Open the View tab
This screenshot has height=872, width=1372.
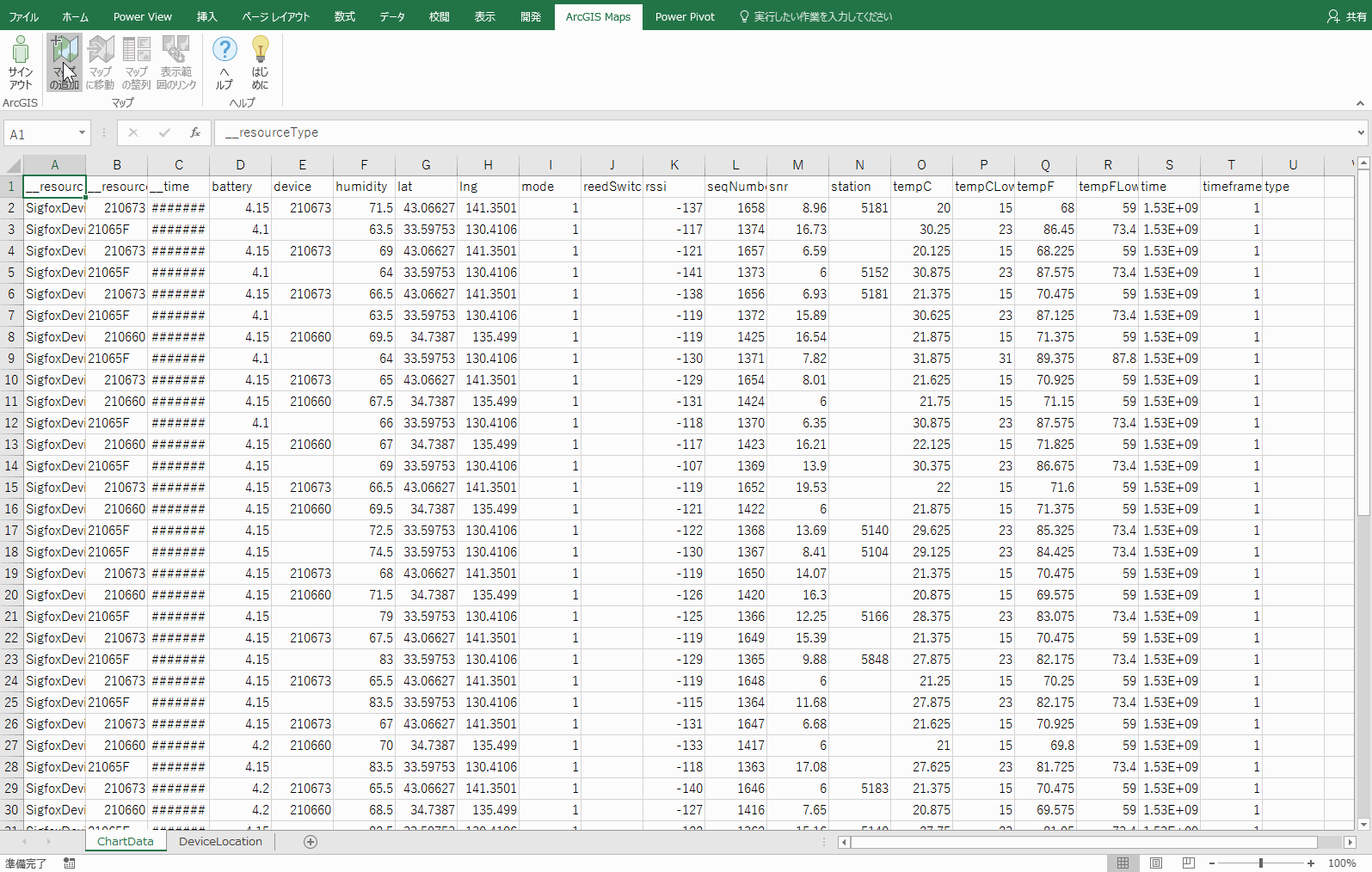pyautogui.click(x=485, y=16)
